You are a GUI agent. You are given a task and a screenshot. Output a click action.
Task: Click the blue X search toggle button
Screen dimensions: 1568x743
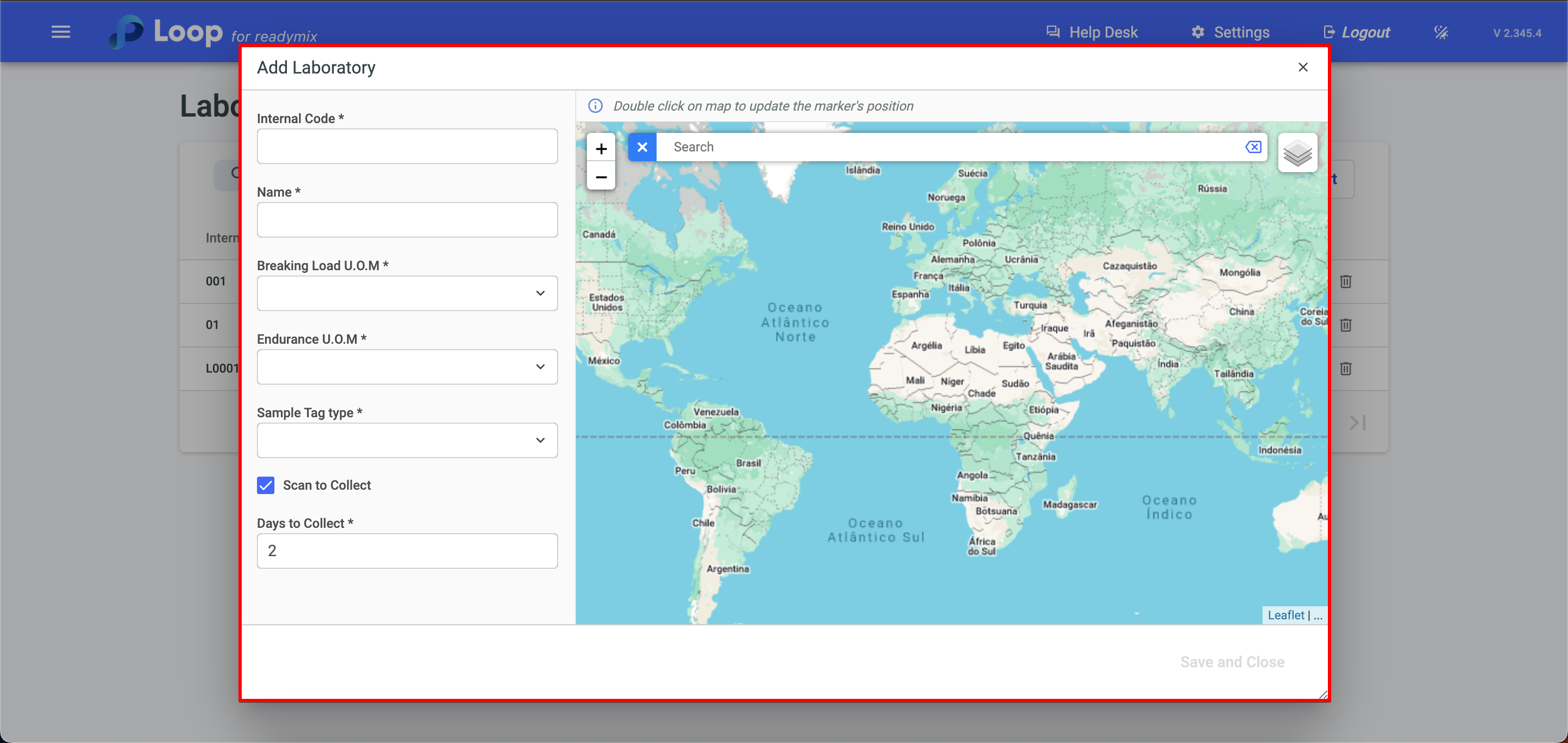(642, 148)
